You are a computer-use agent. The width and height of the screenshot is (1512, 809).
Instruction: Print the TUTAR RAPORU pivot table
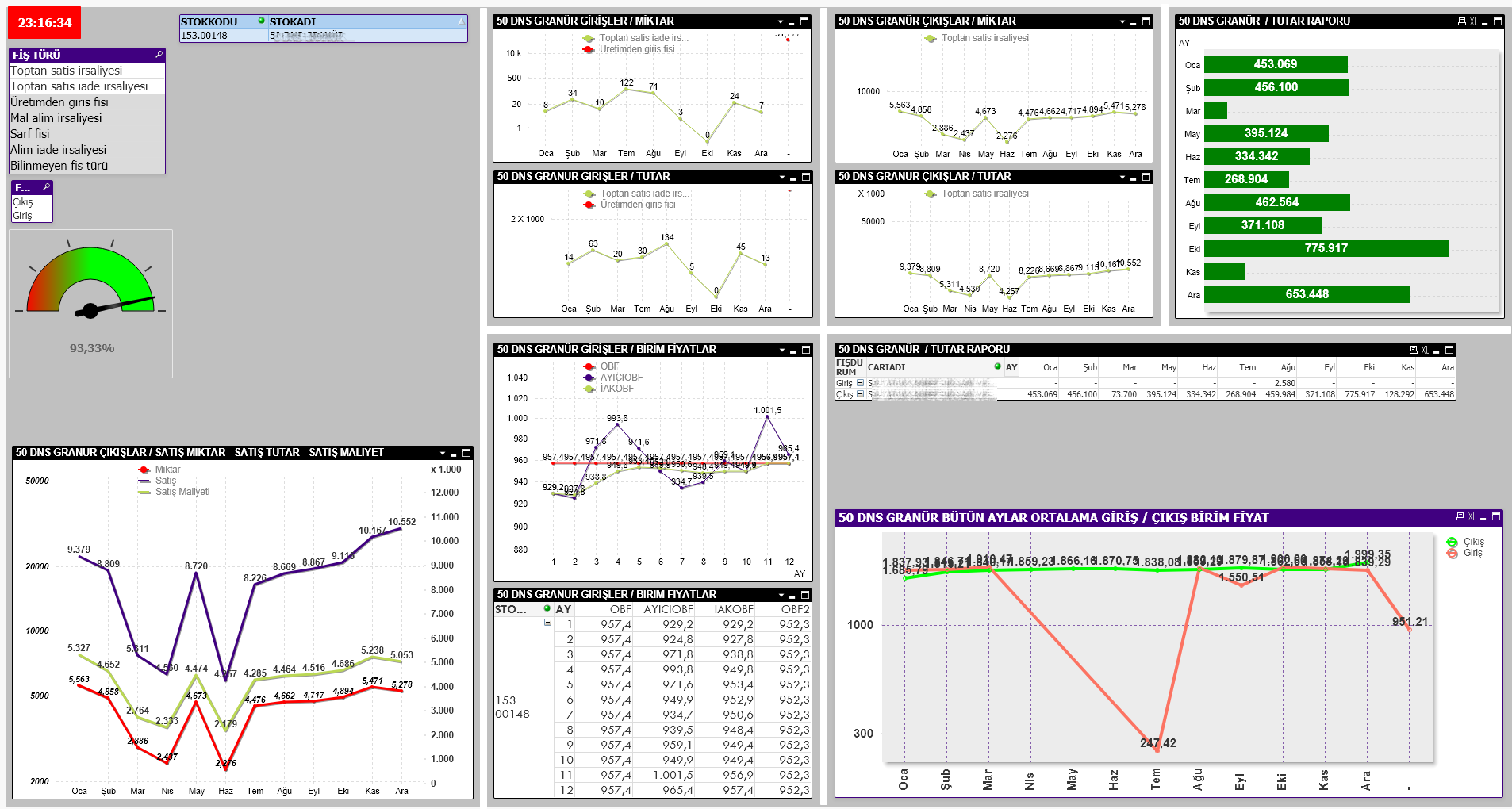(1413, 350)
